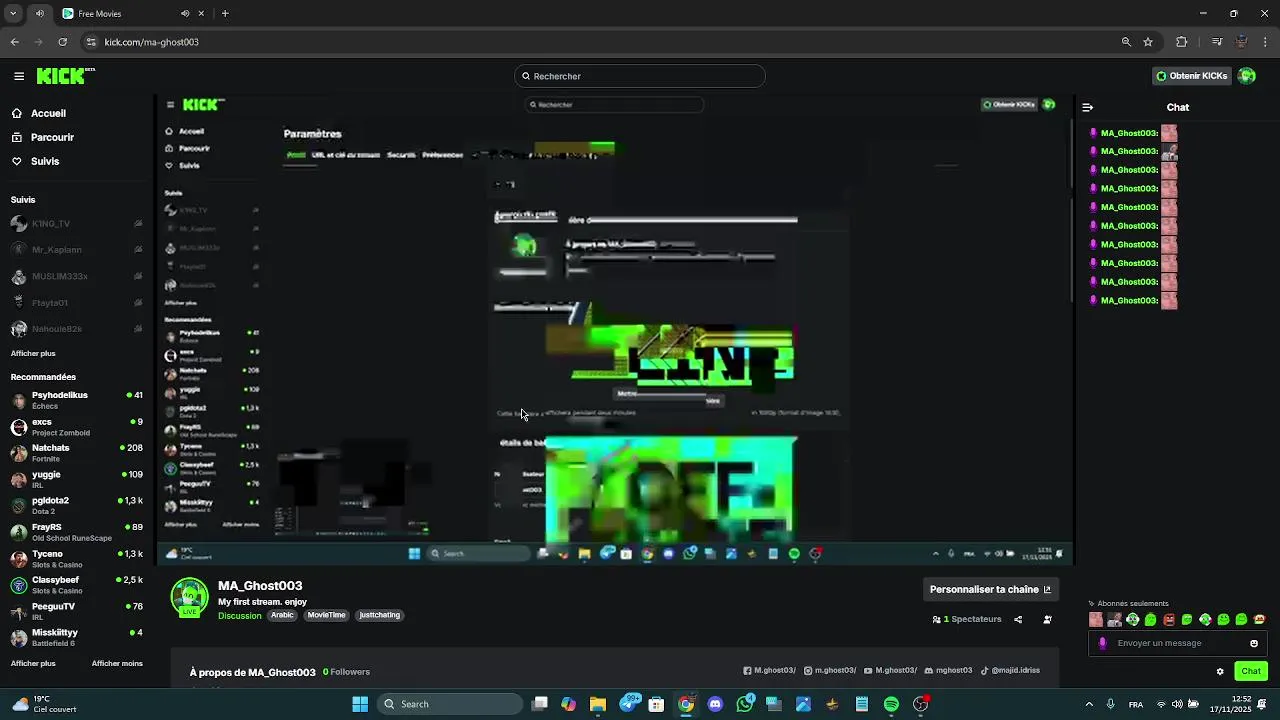Click the stream video player
Screen dimensions: 1280x720
[615, 330]
